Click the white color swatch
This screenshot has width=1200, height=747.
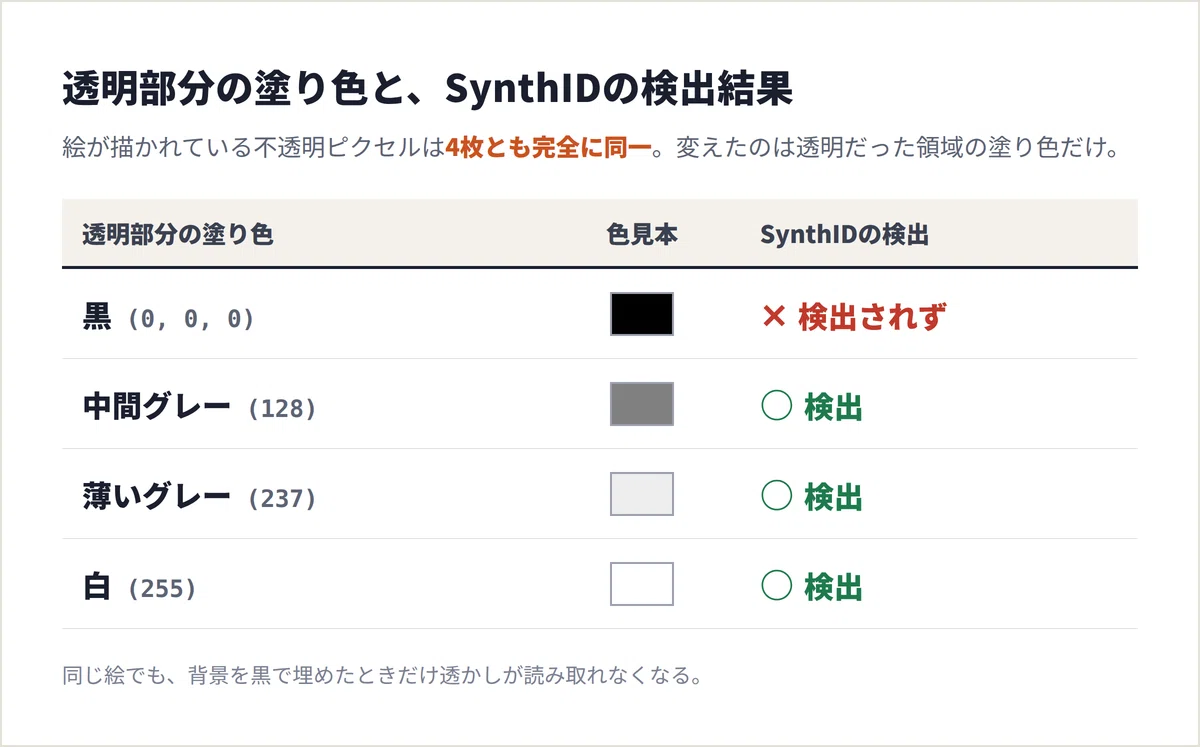pos(642,584)
